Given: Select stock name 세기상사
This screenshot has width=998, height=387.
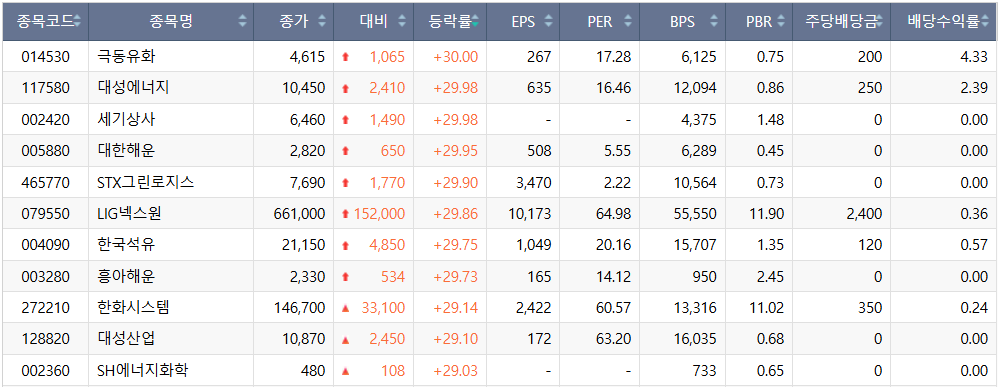Looking at the screenshot, I should coord(127,120).
